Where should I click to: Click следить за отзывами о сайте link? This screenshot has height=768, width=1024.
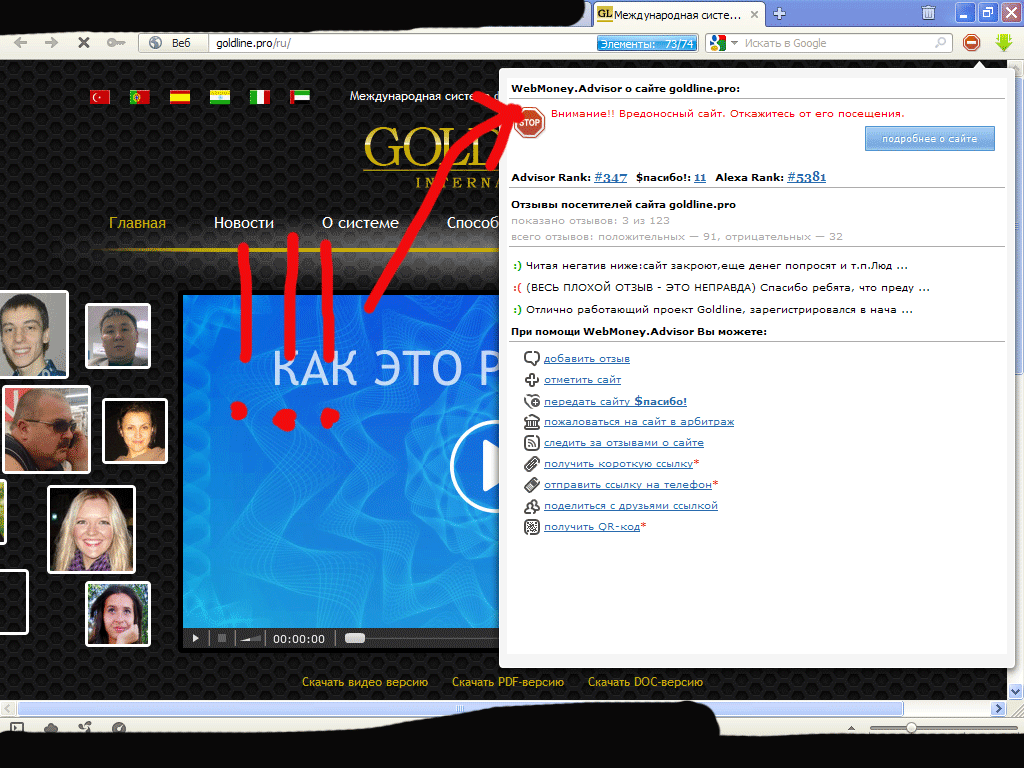(x=624, y=443)
